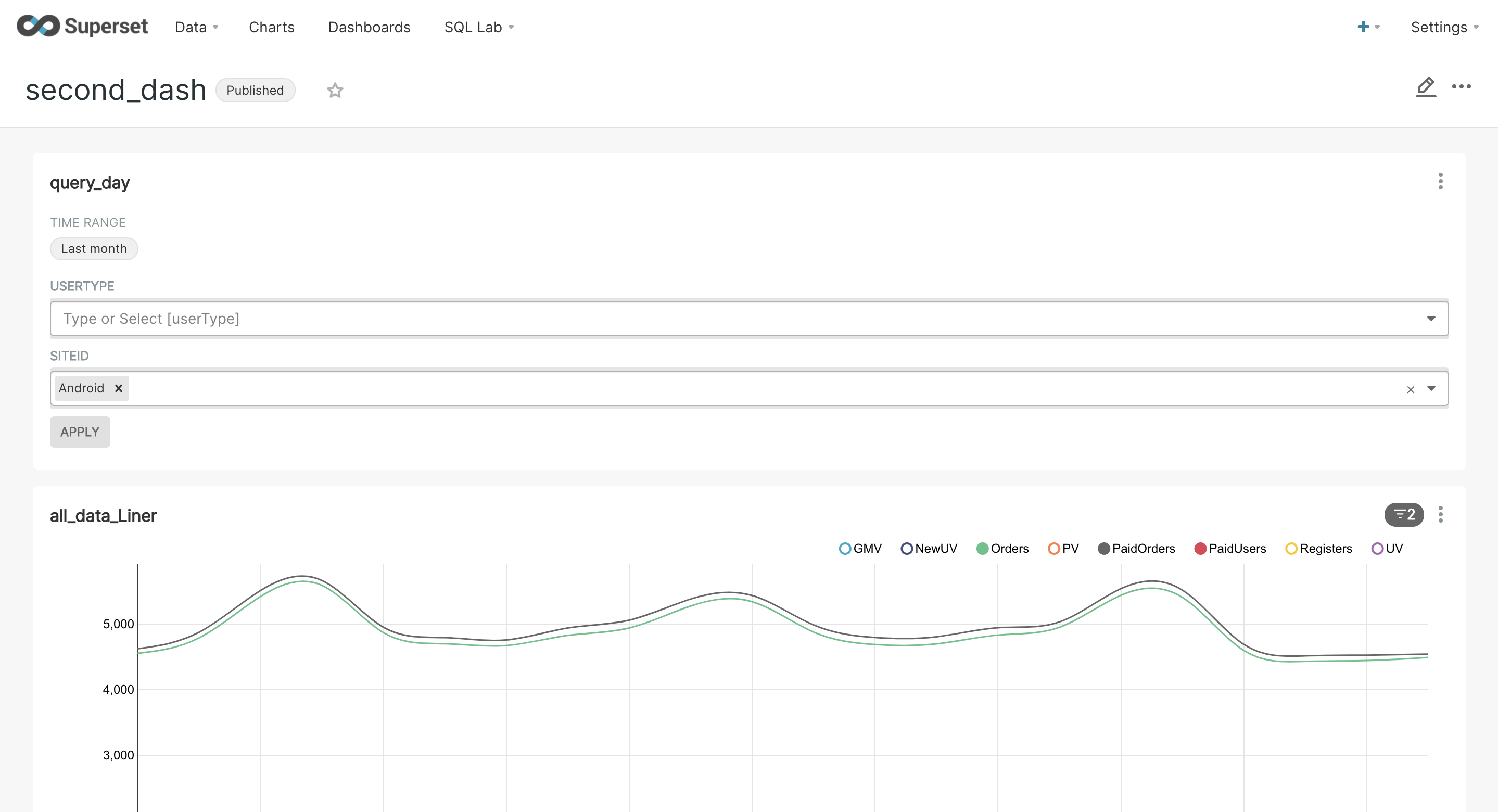Image resolution: width=1498 pixels, height=812 pixels.
Task: Clear all SITEID selections
Action: [1410, 389]
